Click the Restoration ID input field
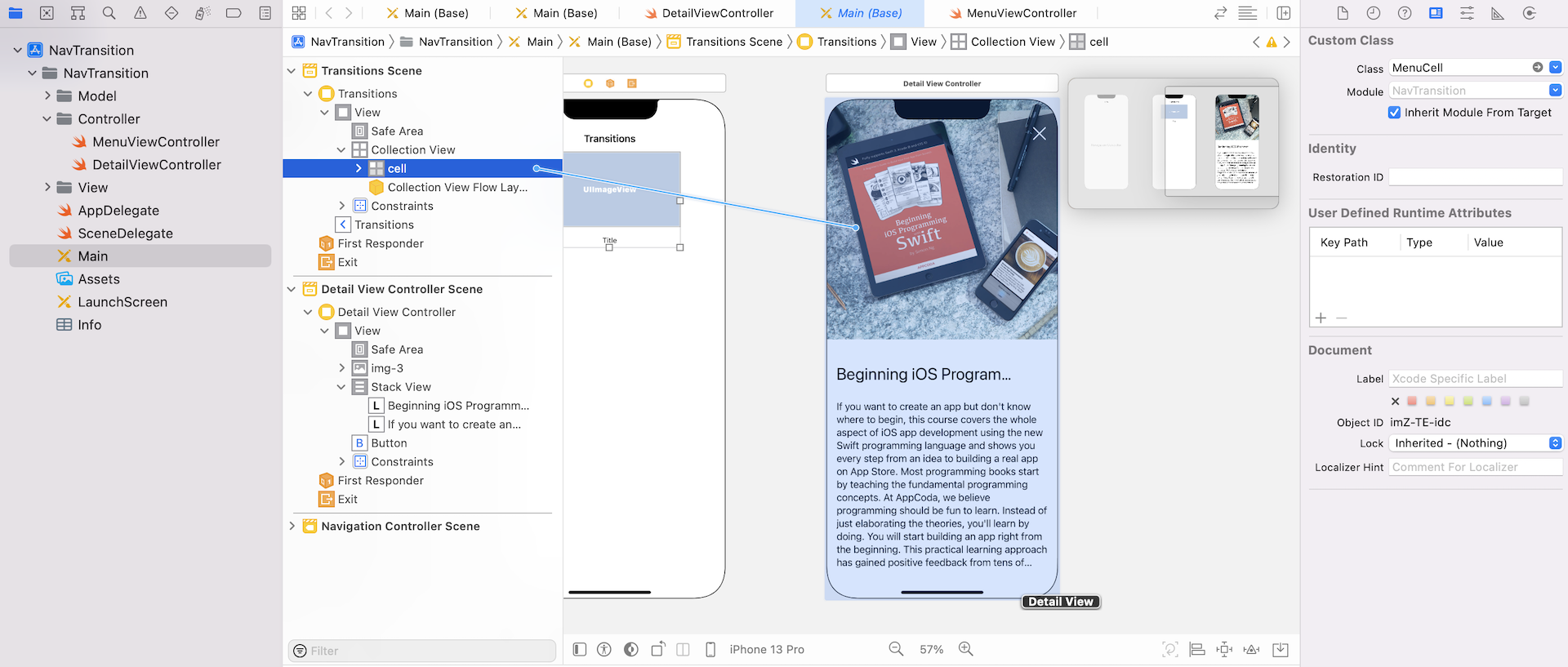 coord(1475,177)
